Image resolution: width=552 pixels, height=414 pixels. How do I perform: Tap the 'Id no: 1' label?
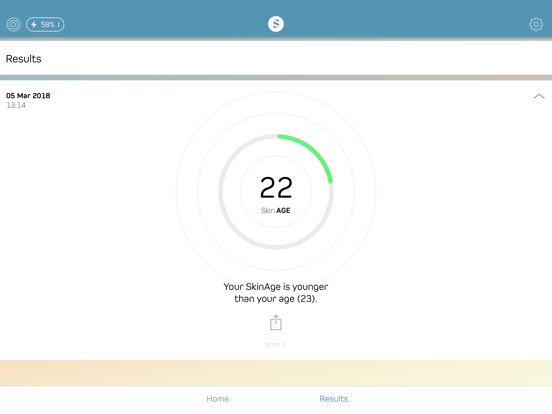[276, 344]
